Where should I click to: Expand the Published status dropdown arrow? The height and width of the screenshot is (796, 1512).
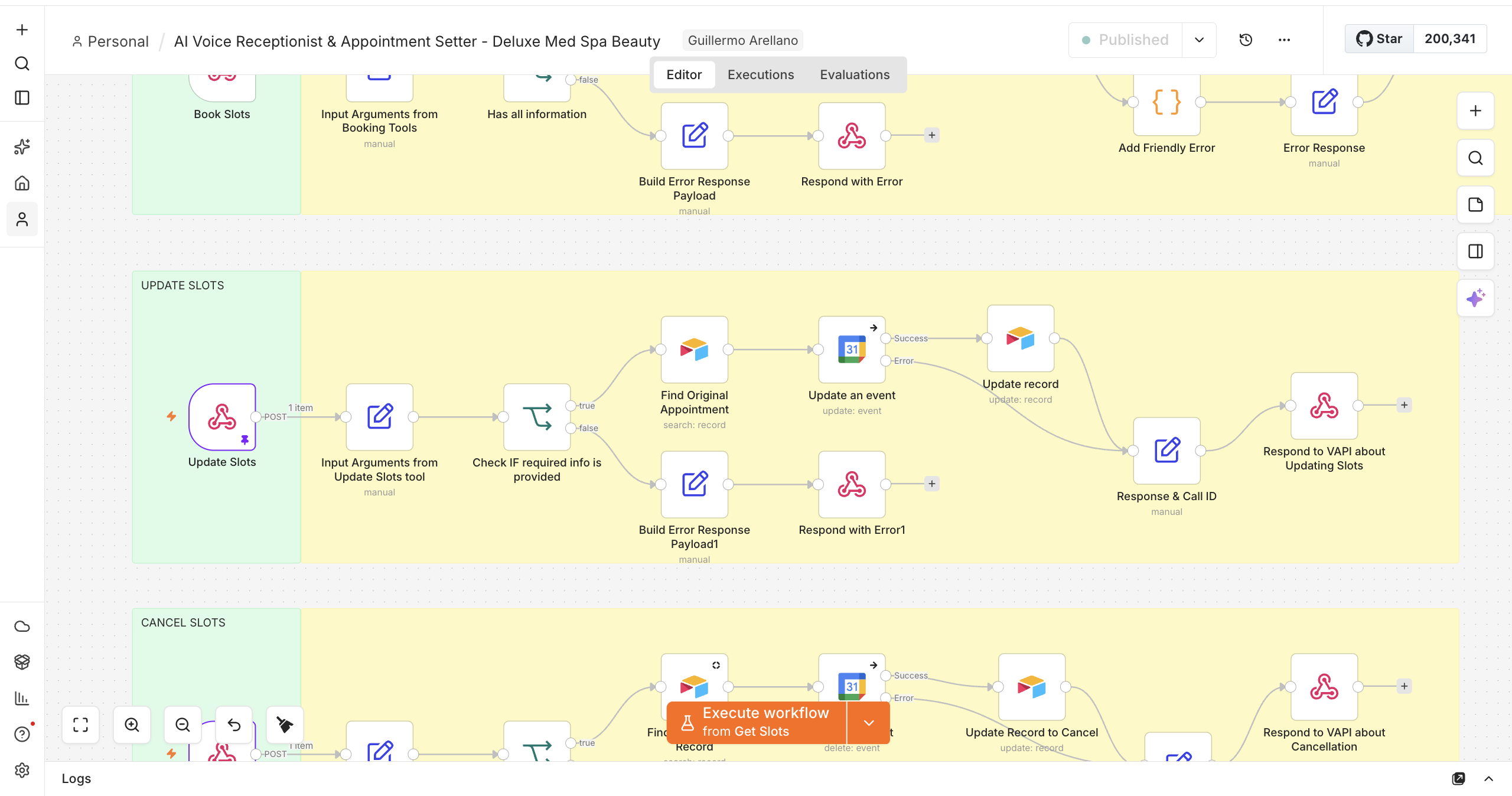pos(1199,40)
